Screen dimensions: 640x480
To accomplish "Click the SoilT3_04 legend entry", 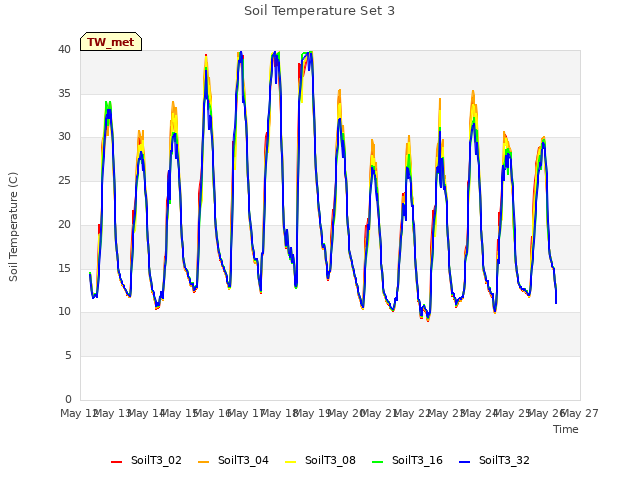I will point(233,460).
